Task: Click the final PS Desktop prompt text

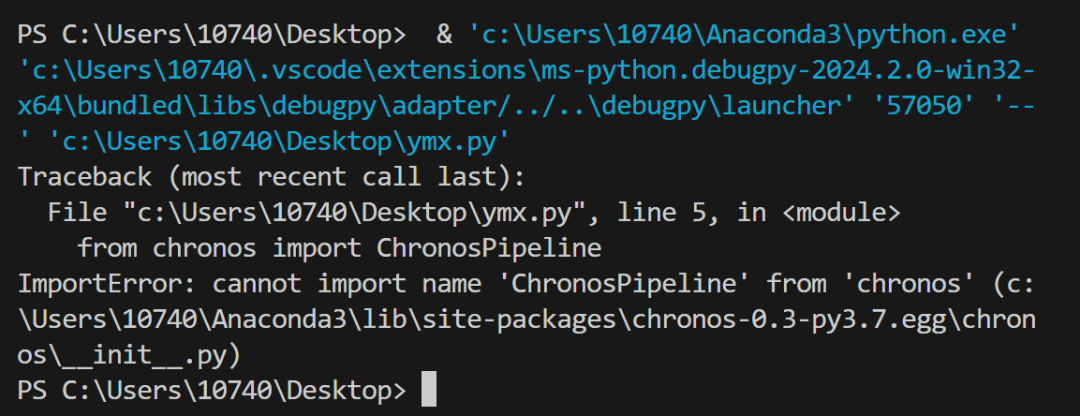Action: pyautogui.click(x=210, y=389)
